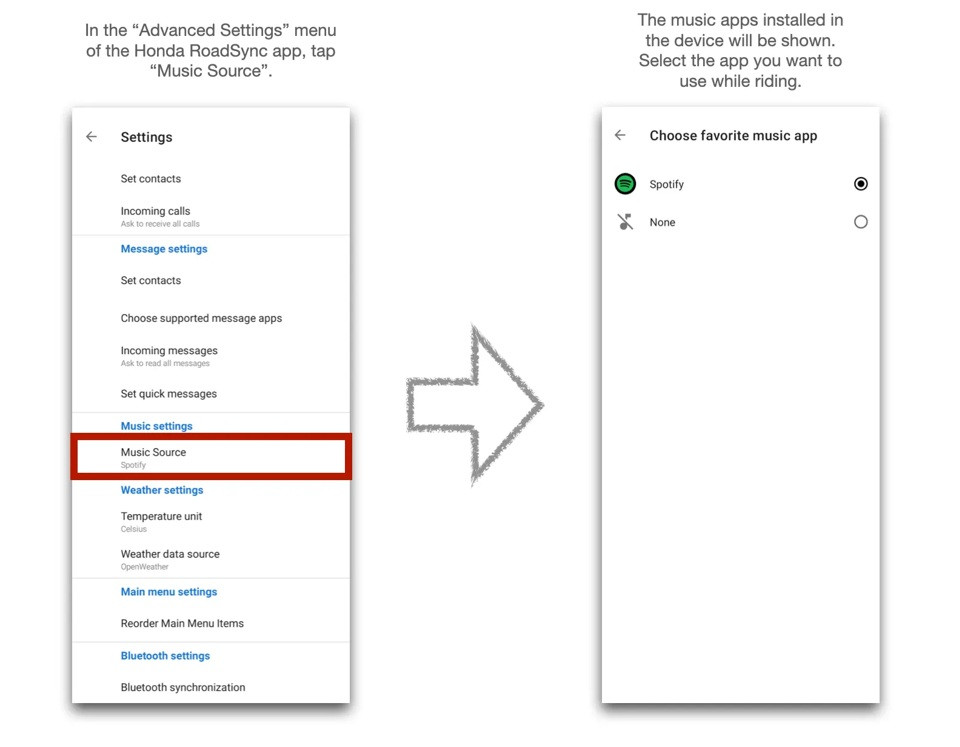960x747 pixels.
Task: Tap the None label in app list
Action: [x=662, y=222]
